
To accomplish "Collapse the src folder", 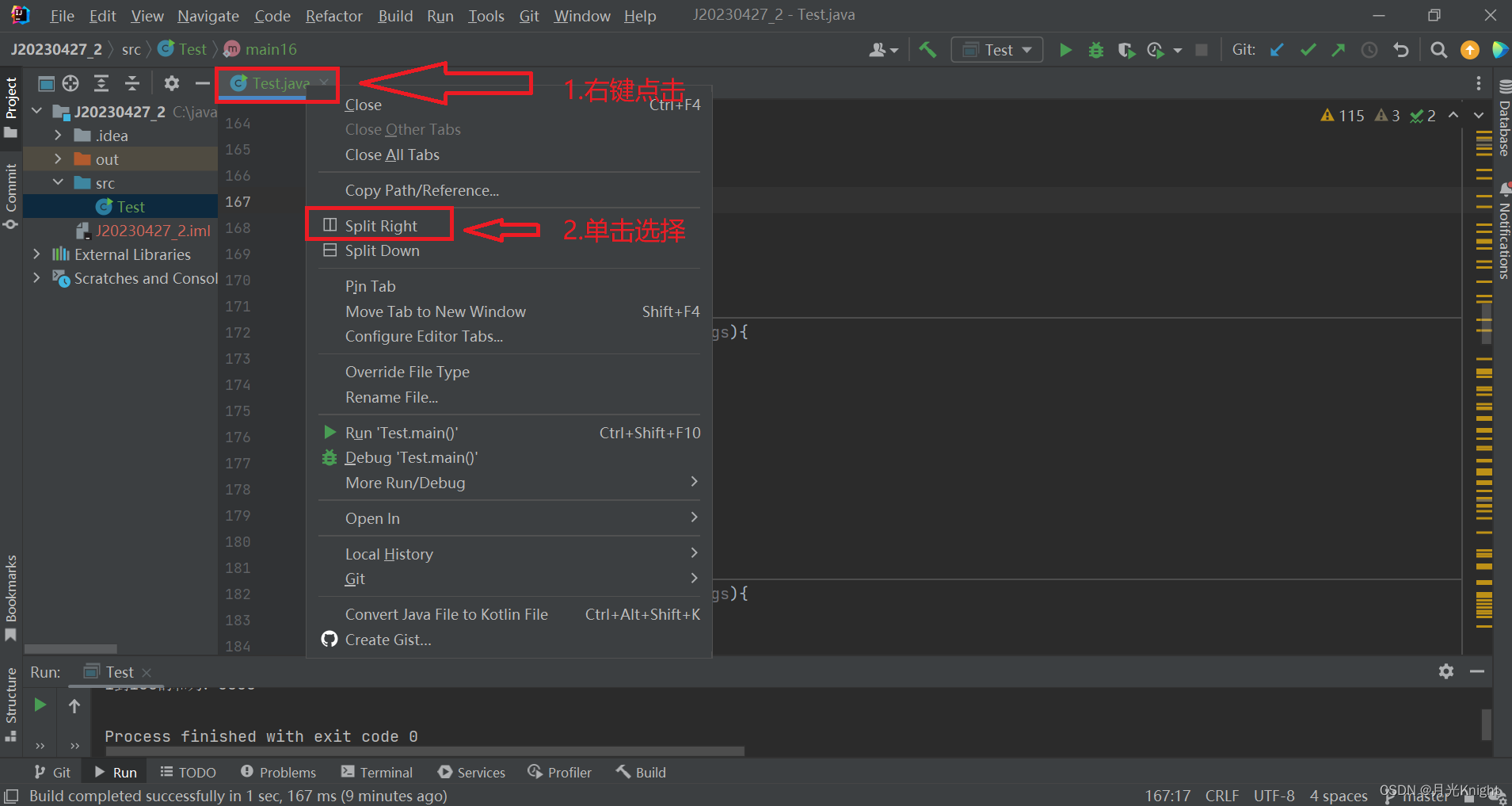I will tap(58, 182).
